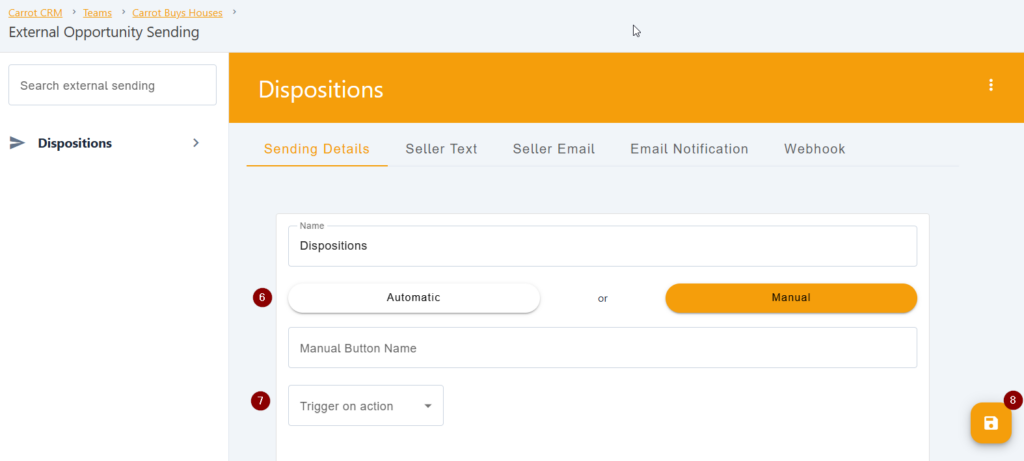Open the Webhook tab
Viewport: 1024px width, 461px height.
click(814, 149)
